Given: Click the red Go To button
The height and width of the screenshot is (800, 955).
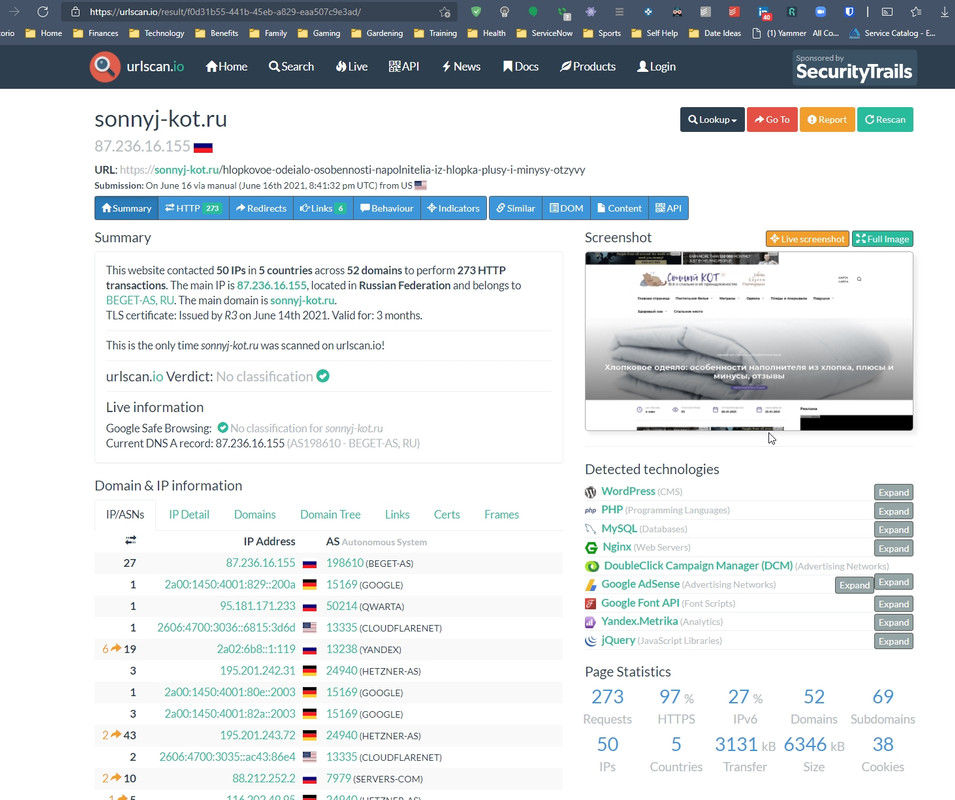Looking at the screenshot, I should [772, 119].
